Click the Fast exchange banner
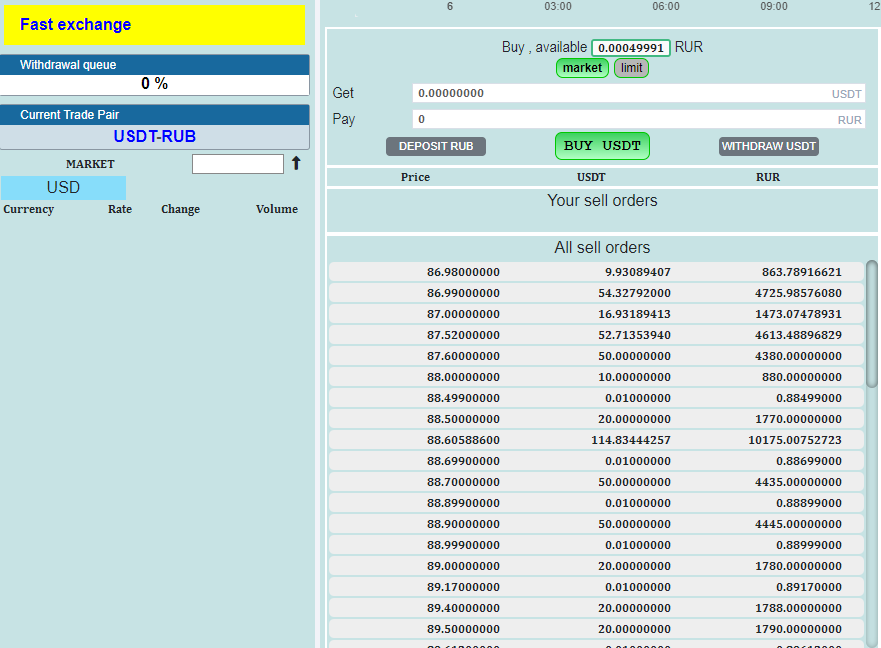881x648 pixels. click(x=154, y=25)
